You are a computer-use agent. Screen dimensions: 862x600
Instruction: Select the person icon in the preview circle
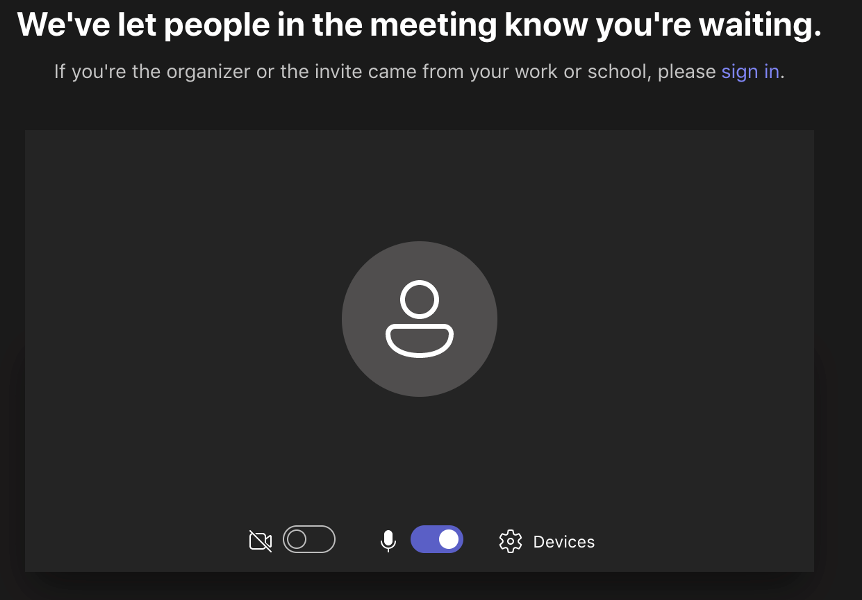[419, 318]
